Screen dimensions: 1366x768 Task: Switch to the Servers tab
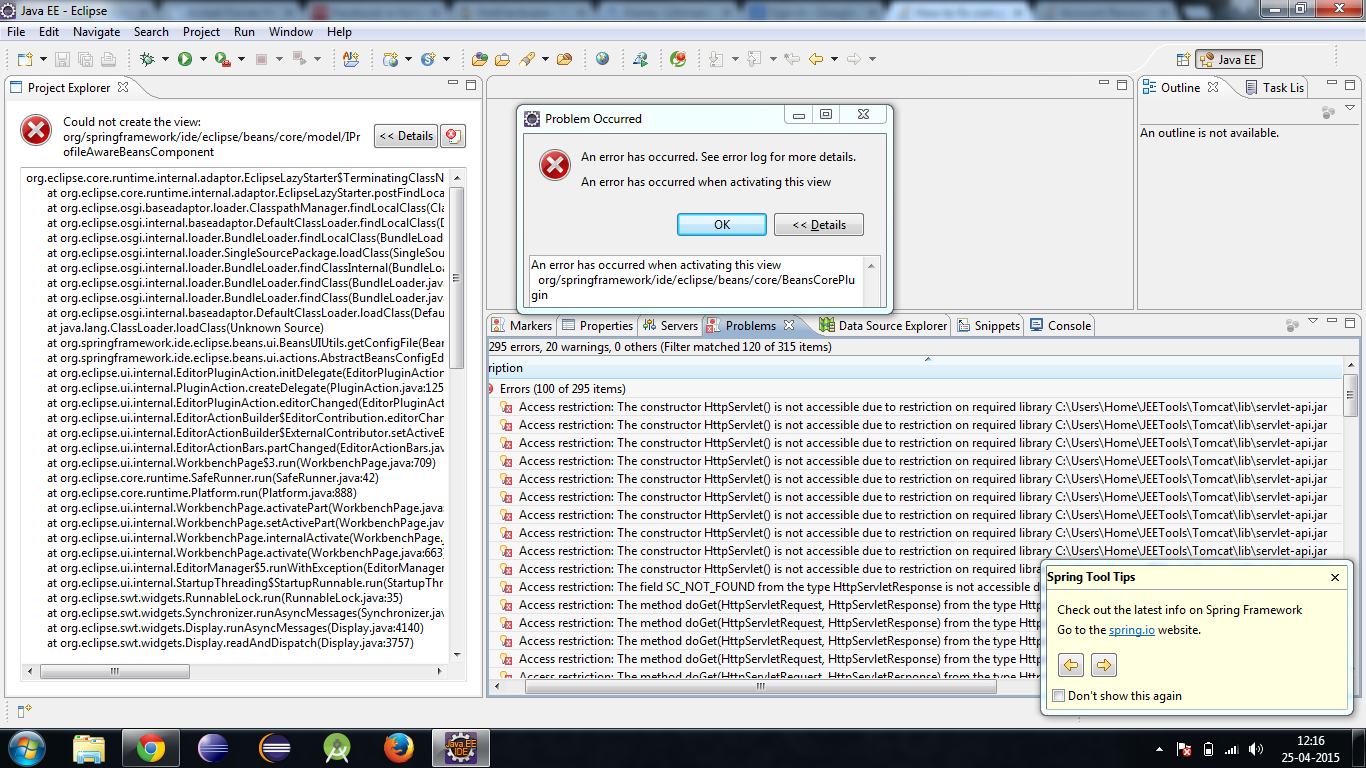[670, 326]
